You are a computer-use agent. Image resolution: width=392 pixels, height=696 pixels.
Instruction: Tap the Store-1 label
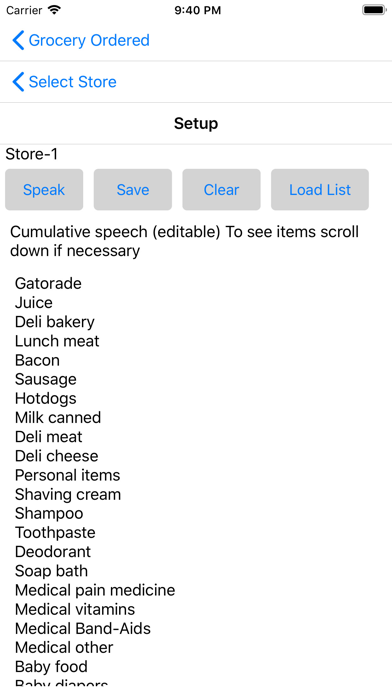[x=32, y=154]
